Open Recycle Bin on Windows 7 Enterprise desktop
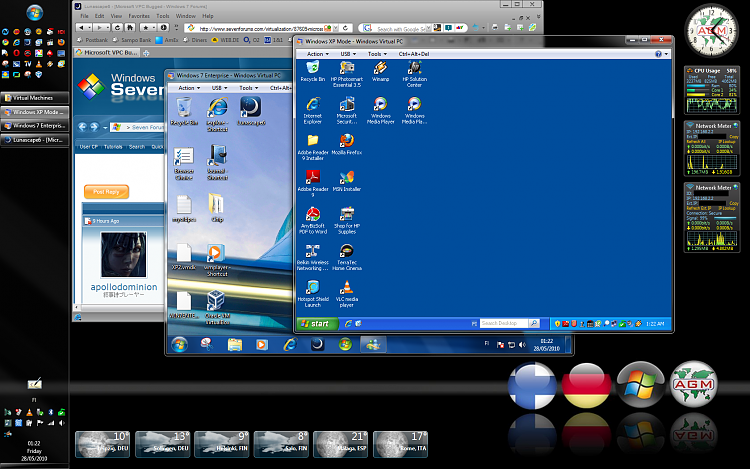The width and height of the screenshot is (750, 469). click(x=184, y=111)
